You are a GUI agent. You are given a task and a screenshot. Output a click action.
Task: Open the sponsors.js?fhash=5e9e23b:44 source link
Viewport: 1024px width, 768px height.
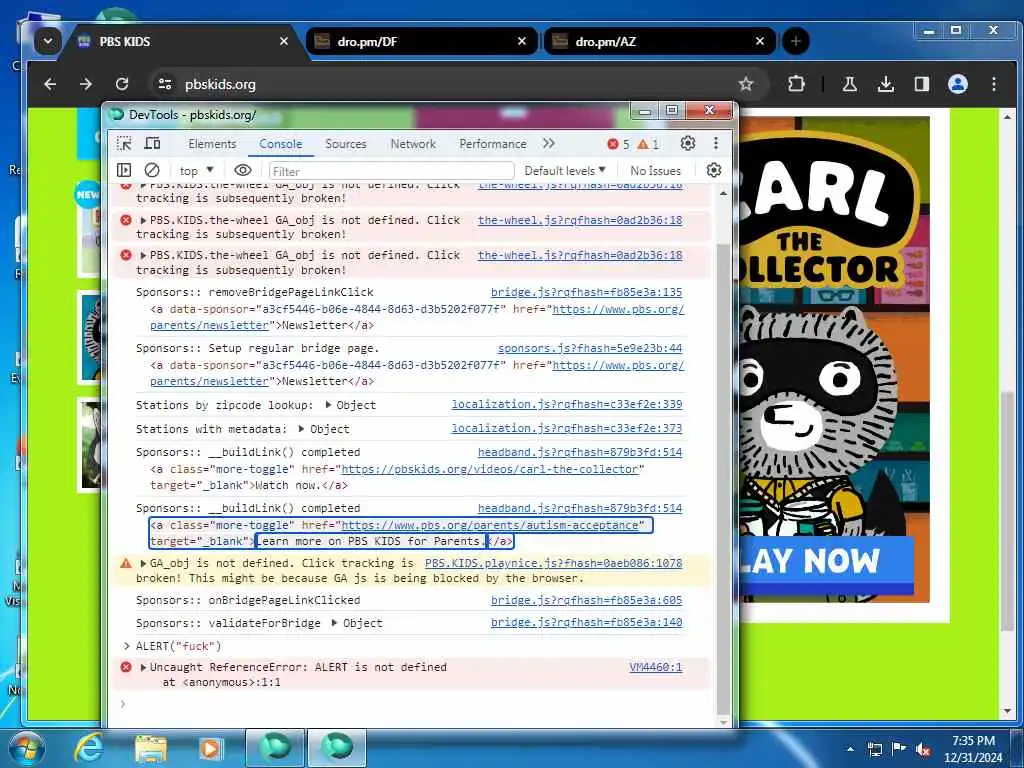click(590, 348)
